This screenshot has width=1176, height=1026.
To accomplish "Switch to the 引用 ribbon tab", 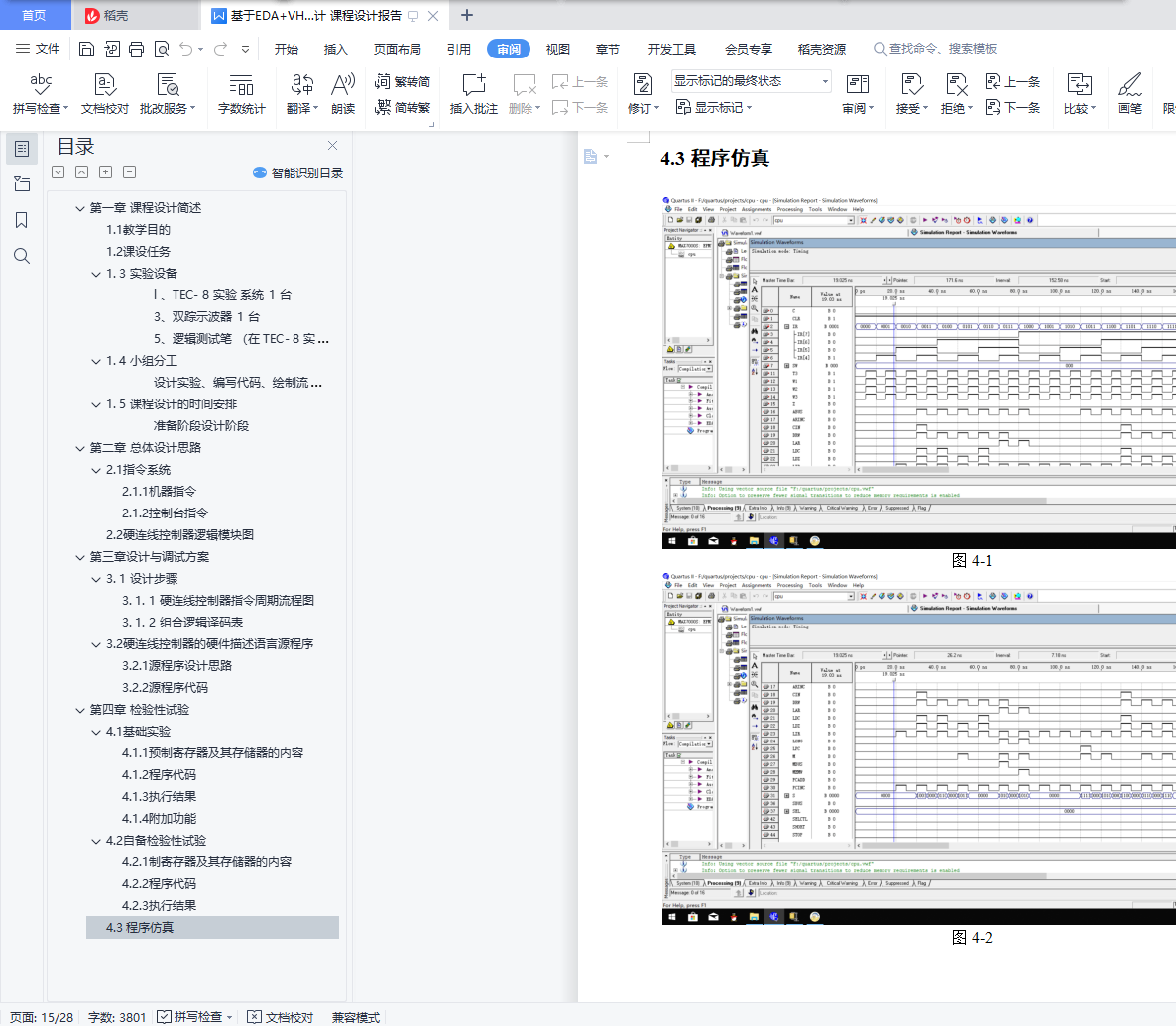I will pyautogui.click(x=459, y=49).
